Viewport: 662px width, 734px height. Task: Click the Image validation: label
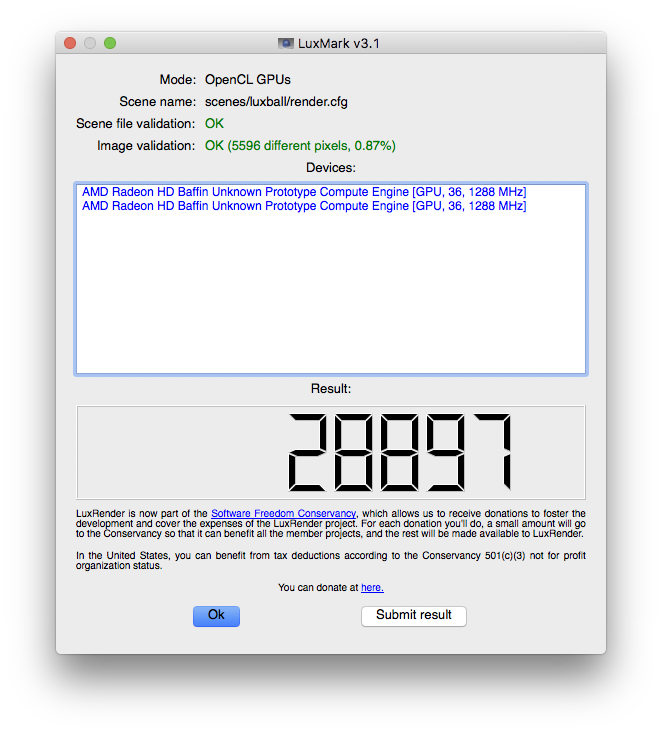click(x=146, y=146)
